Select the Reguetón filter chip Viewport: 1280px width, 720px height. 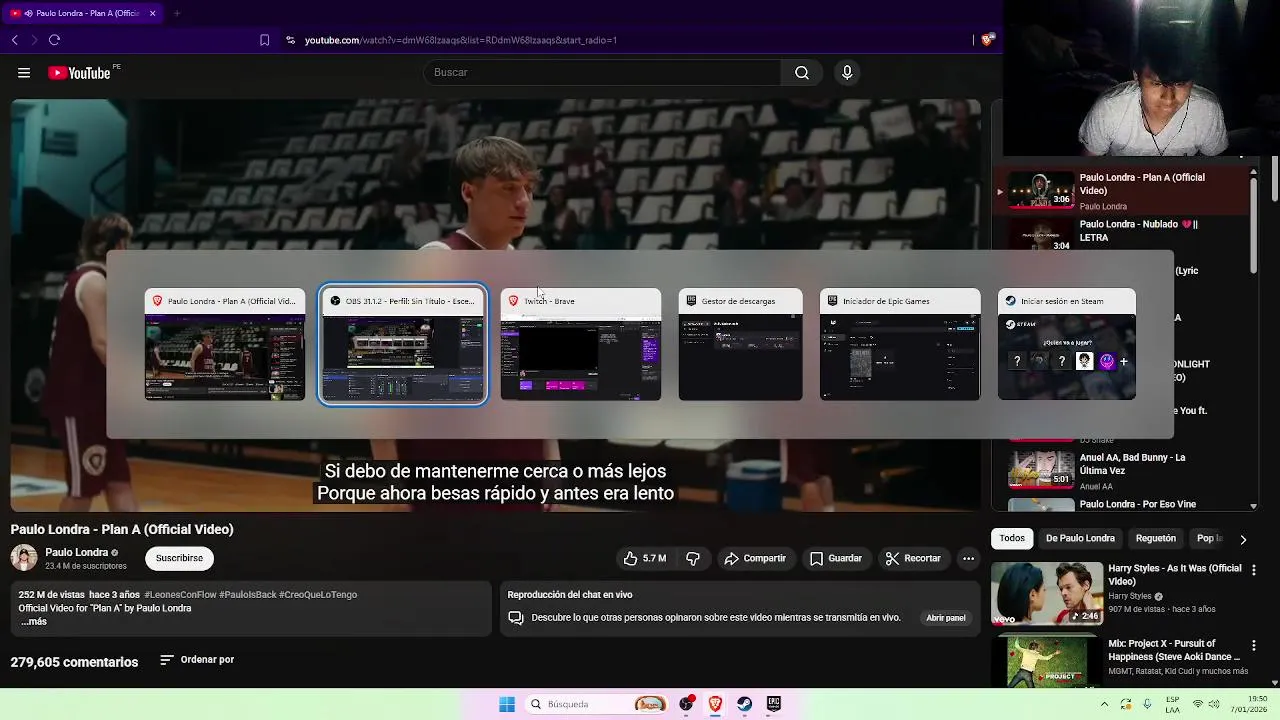1156,538
